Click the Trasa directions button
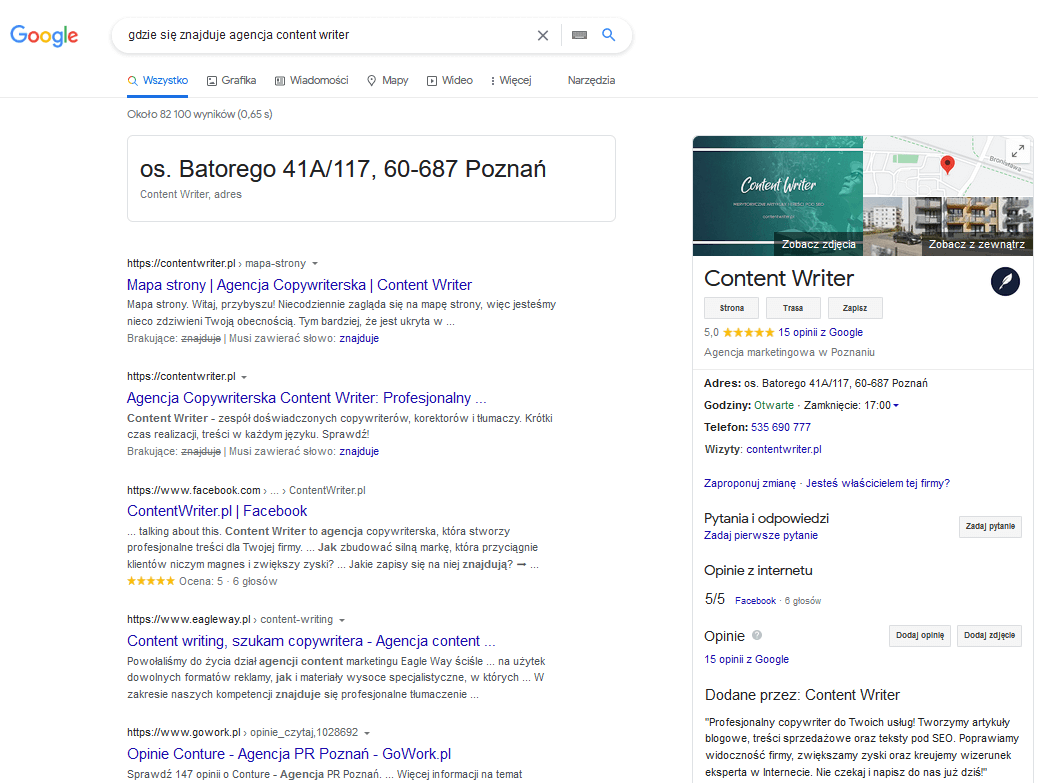The image size is (1038, 783). [x=793, y=308]
